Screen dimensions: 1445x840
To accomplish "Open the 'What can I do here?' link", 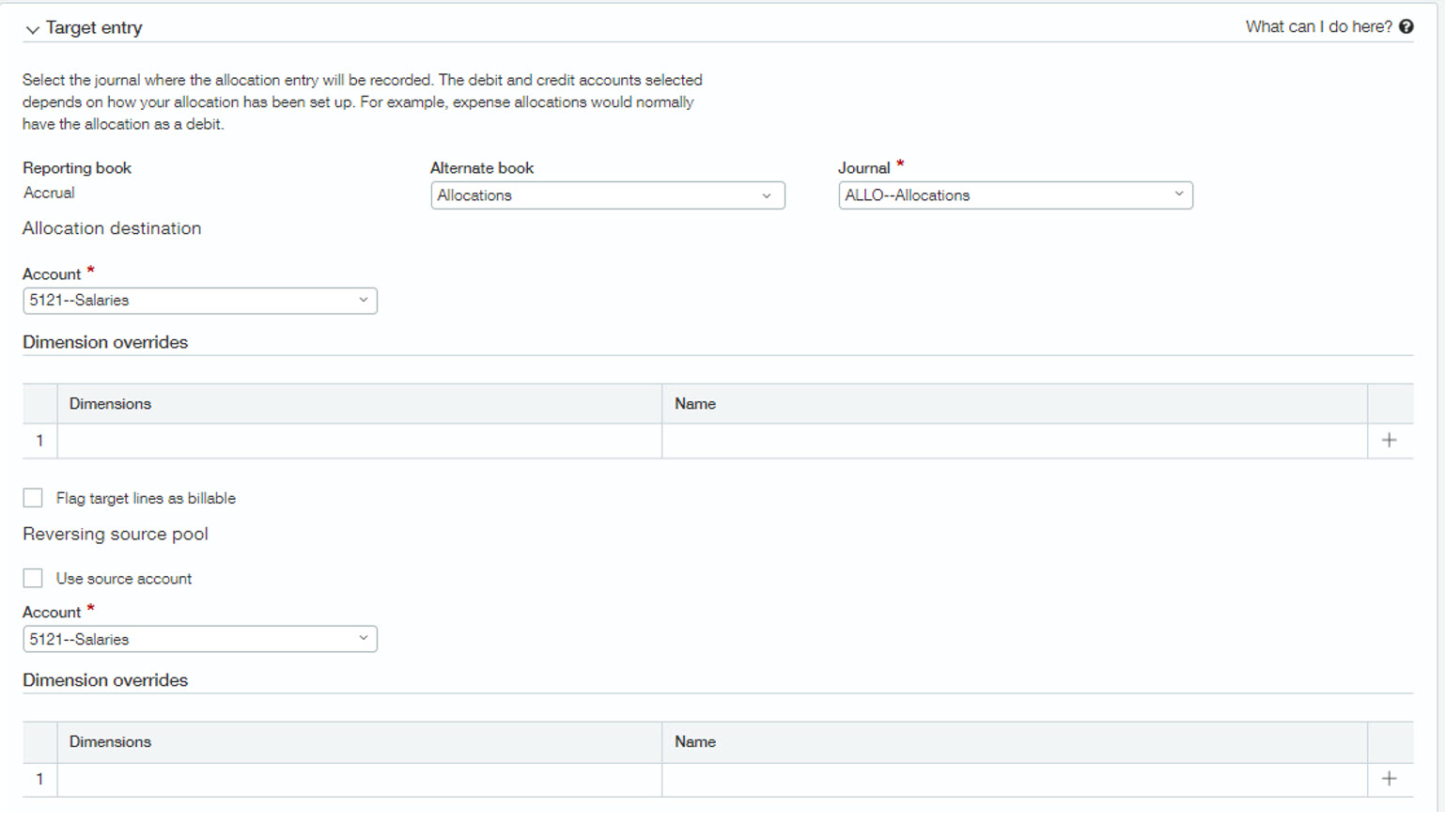I will [x=1318, y=26].
